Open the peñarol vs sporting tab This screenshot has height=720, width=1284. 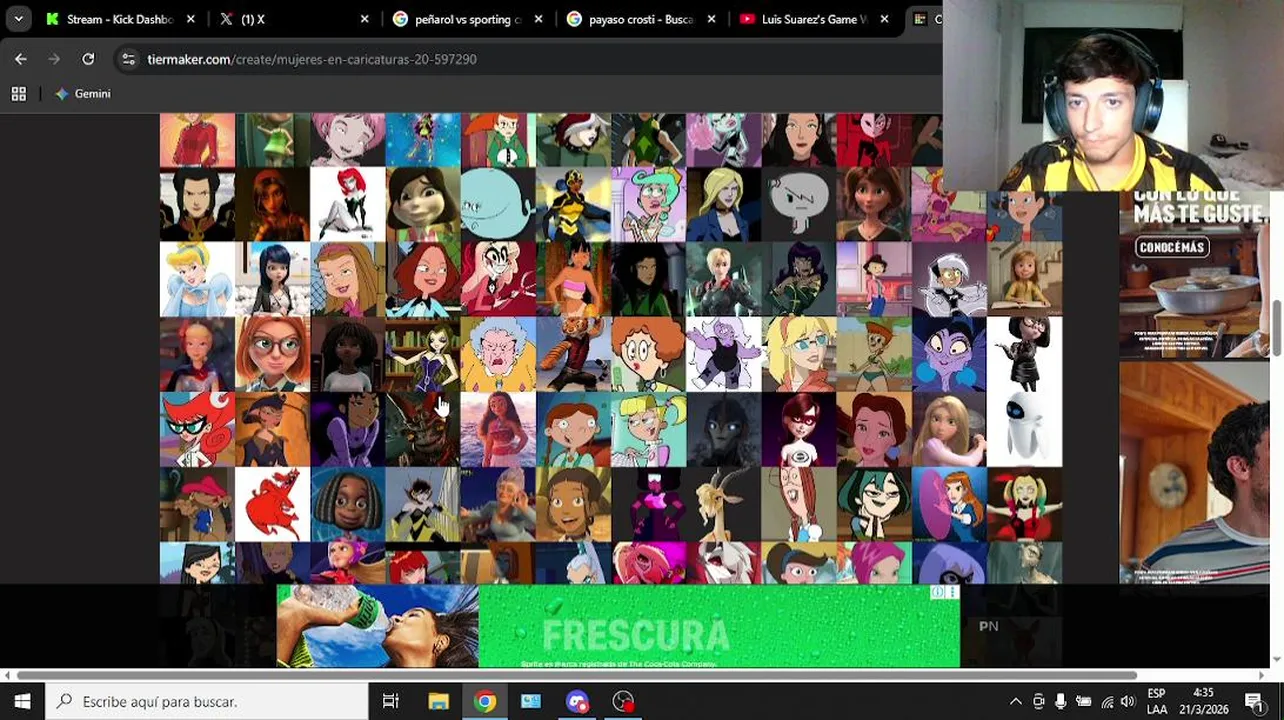pyautogui.click(x=467, y=19)
